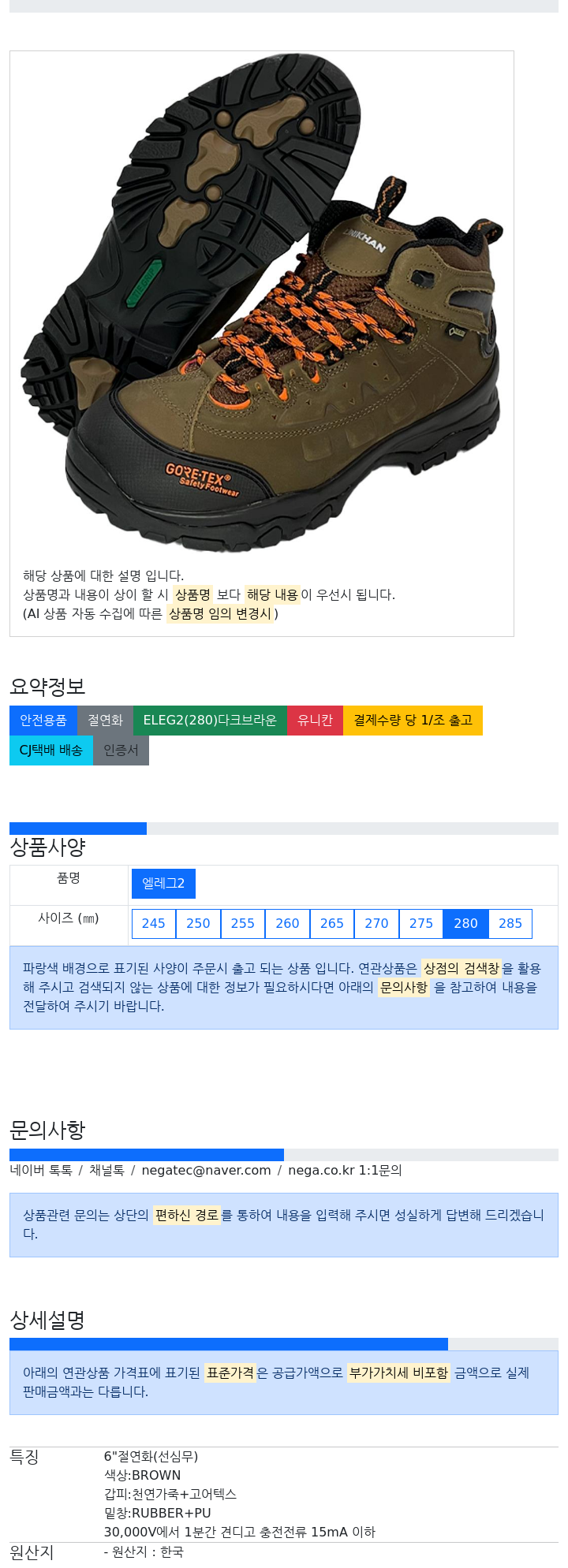Click the 안전용품 blue tag

point(43,721)
